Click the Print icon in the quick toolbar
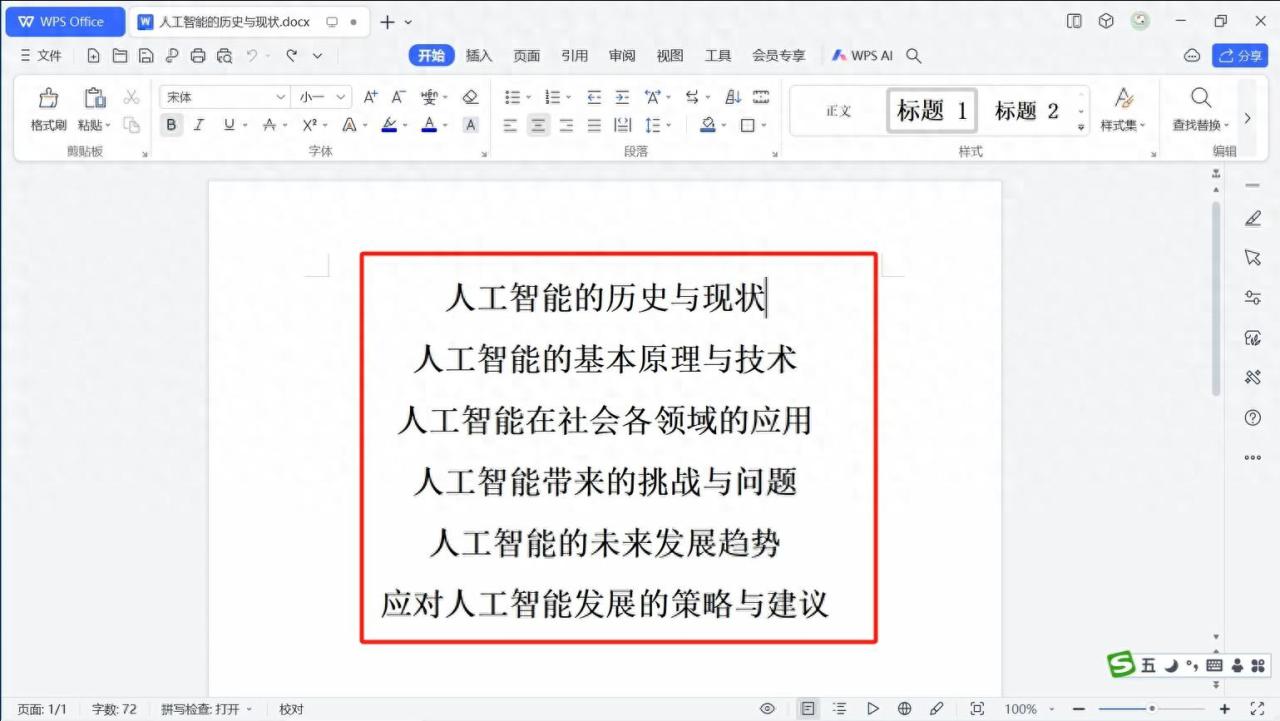This screenshot has height=721, width=1280. [198, 56]
